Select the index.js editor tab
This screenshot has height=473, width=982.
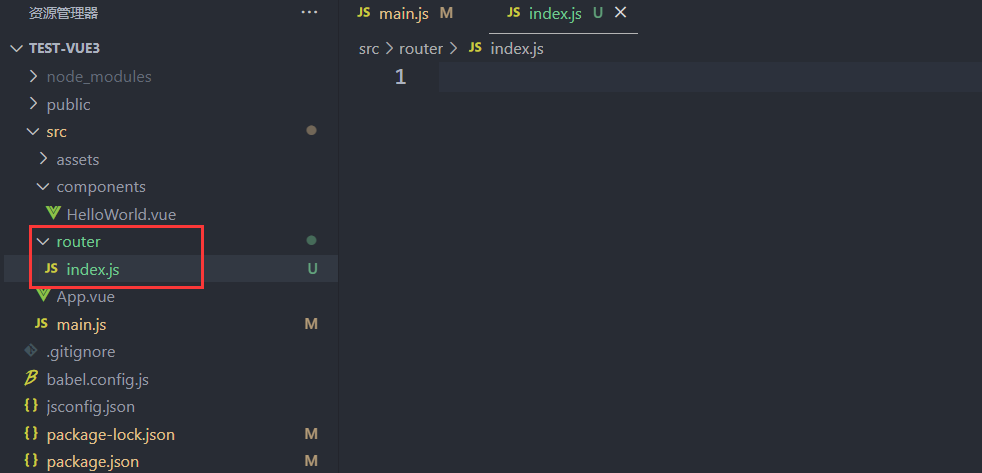(x=557, y=13)
